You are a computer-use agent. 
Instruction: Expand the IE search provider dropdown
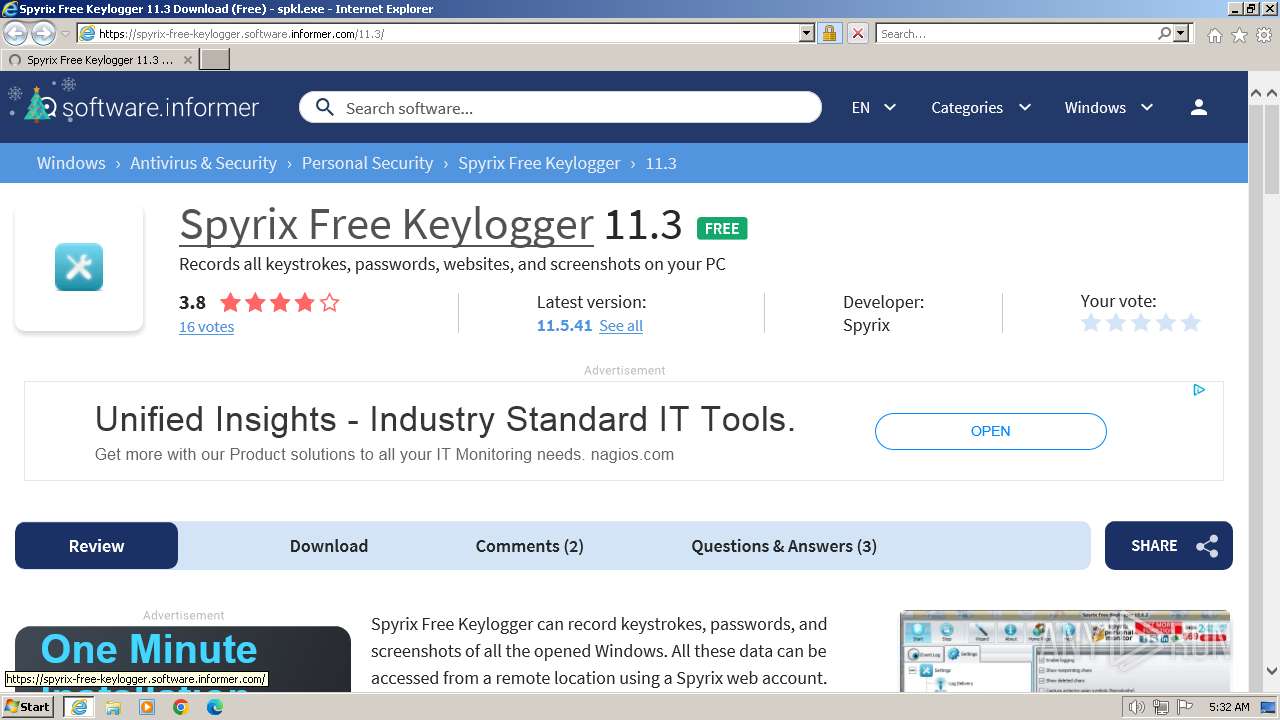pos(1181,34)
